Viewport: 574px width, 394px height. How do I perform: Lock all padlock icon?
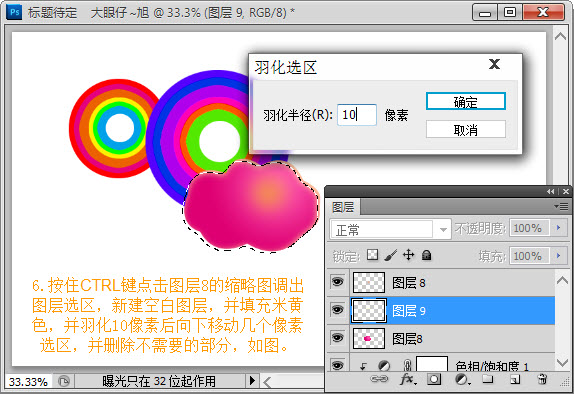426,255
